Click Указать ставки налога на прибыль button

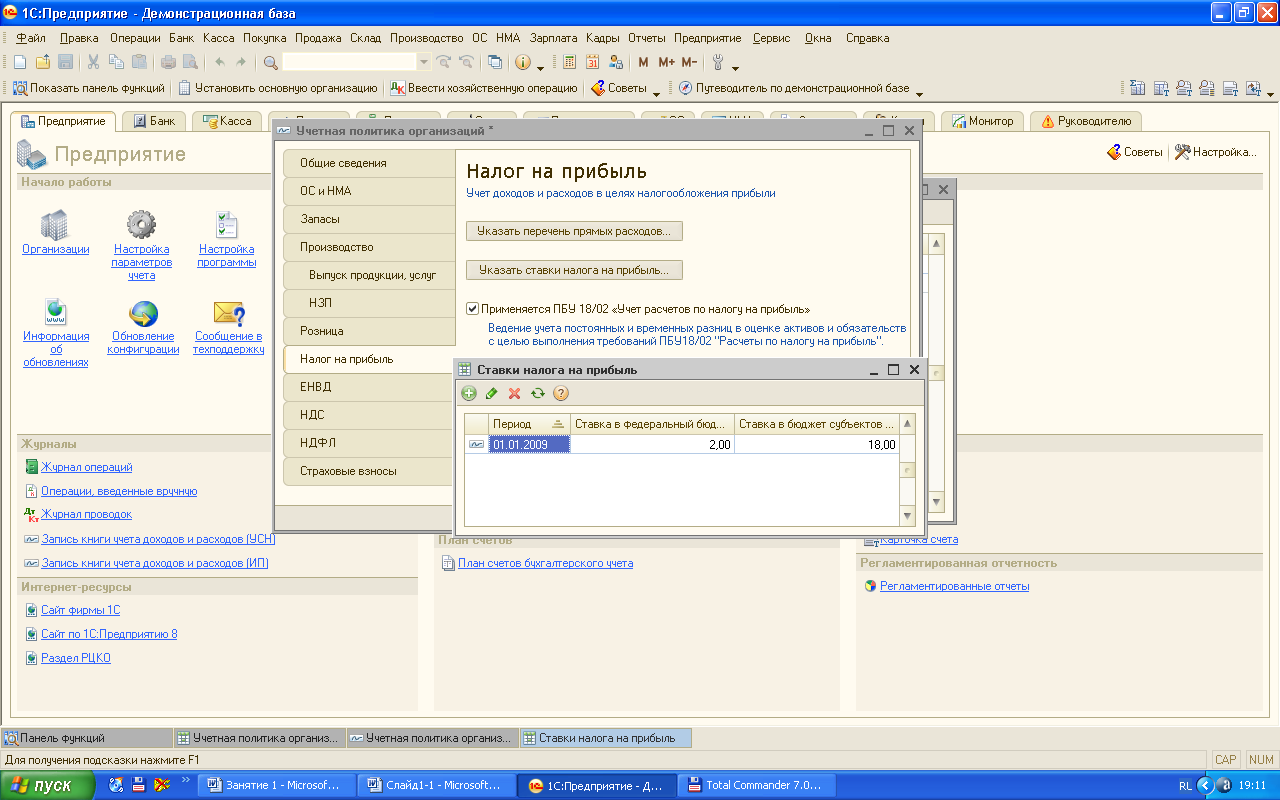574,270
